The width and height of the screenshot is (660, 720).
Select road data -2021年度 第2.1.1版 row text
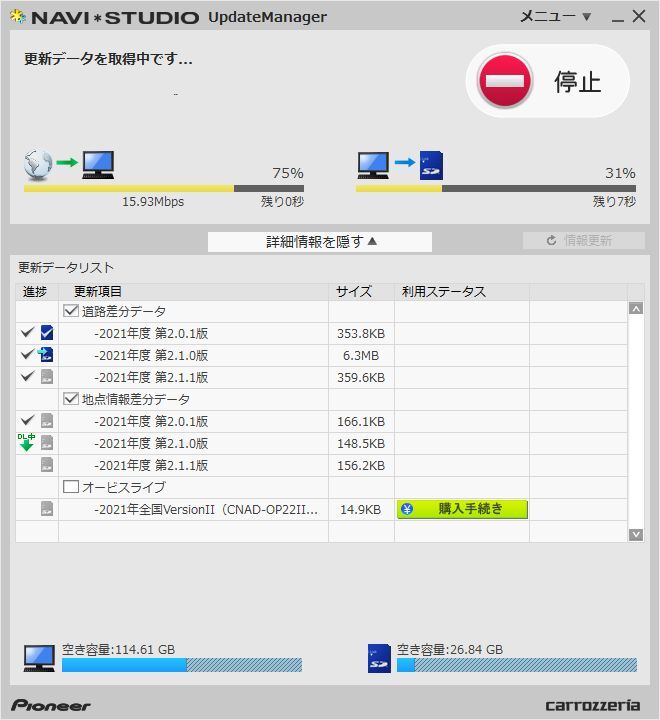pos(151,377)
